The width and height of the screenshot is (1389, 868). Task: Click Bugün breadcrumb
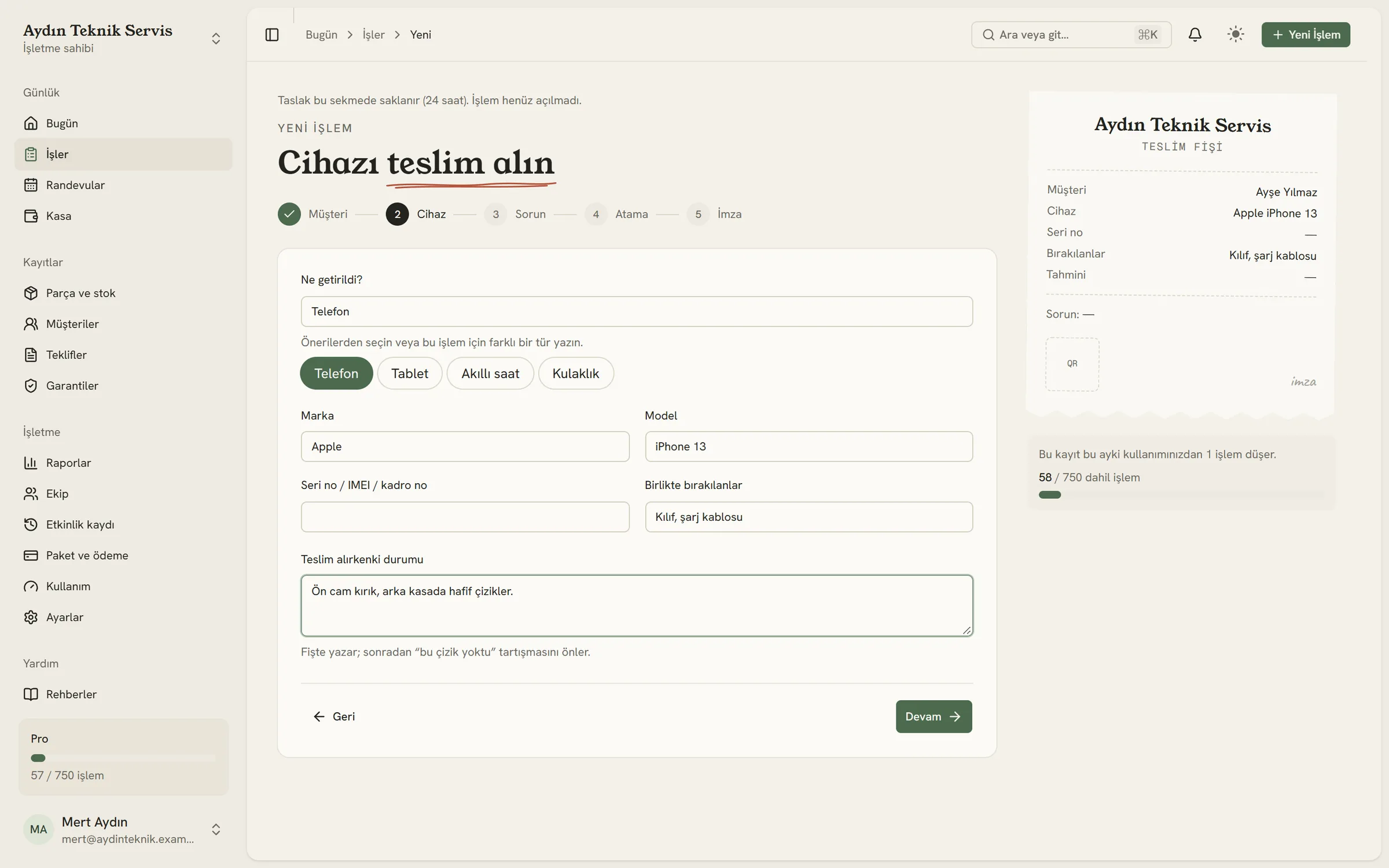[321, 35]
